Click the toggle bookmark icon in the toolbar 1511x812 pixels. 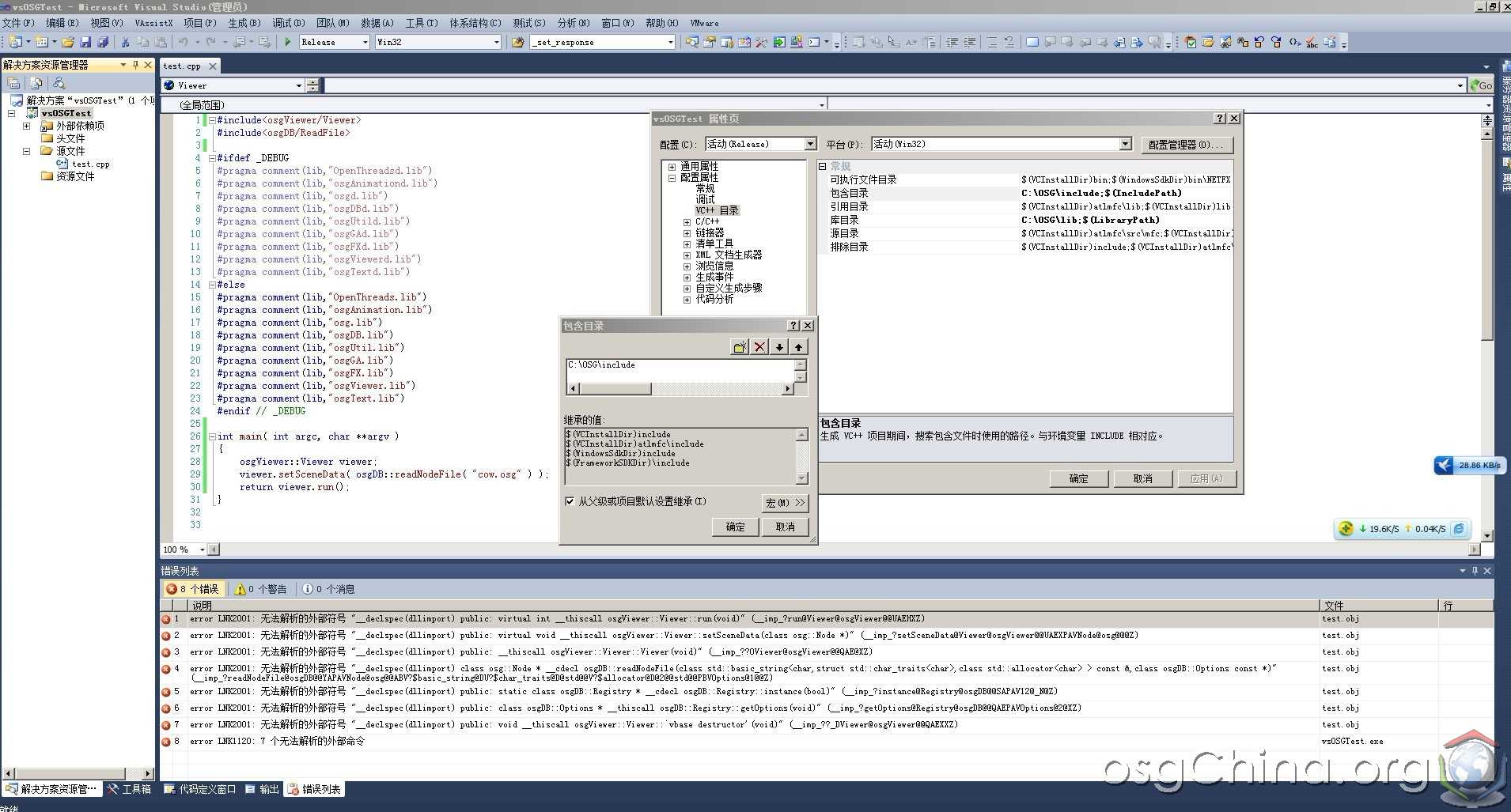(1032, 42)
